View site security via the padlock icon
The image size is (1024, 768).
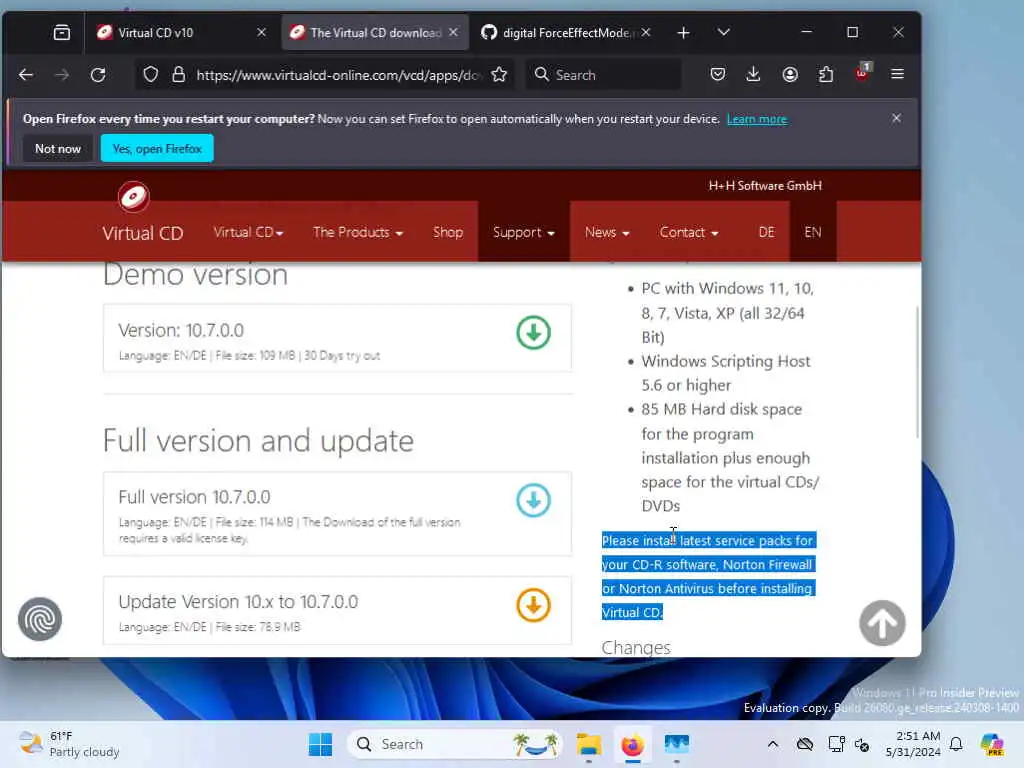(x=178, y=74)
